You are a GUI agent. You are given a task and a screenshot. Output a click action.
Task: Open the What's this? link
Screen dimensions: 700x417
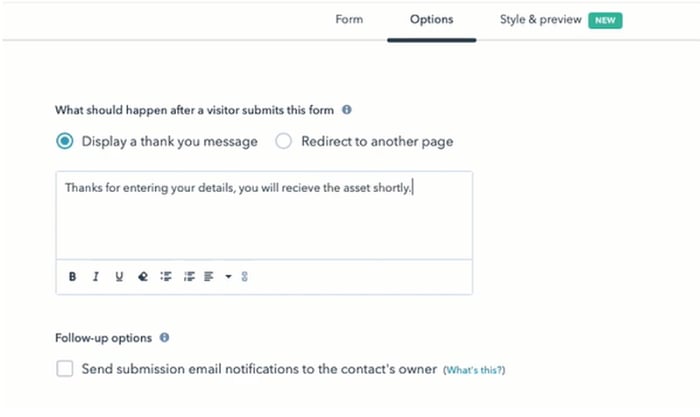tap(474, 370)
